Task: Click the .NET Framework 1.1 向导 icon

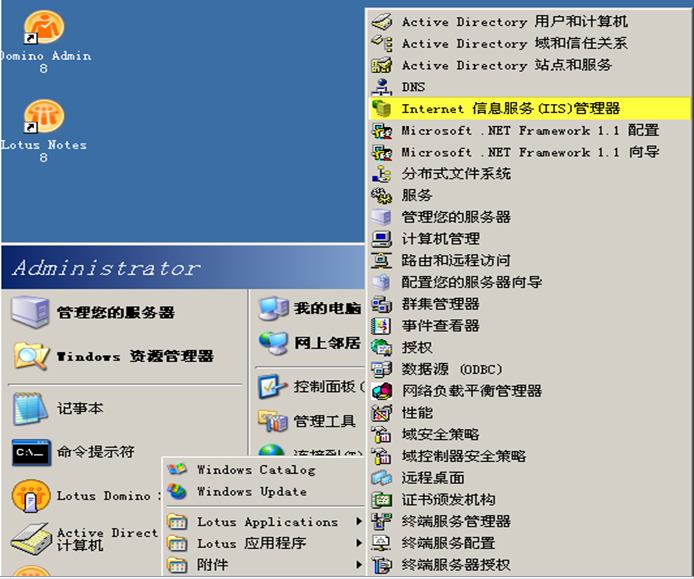Action: point(382,152)
